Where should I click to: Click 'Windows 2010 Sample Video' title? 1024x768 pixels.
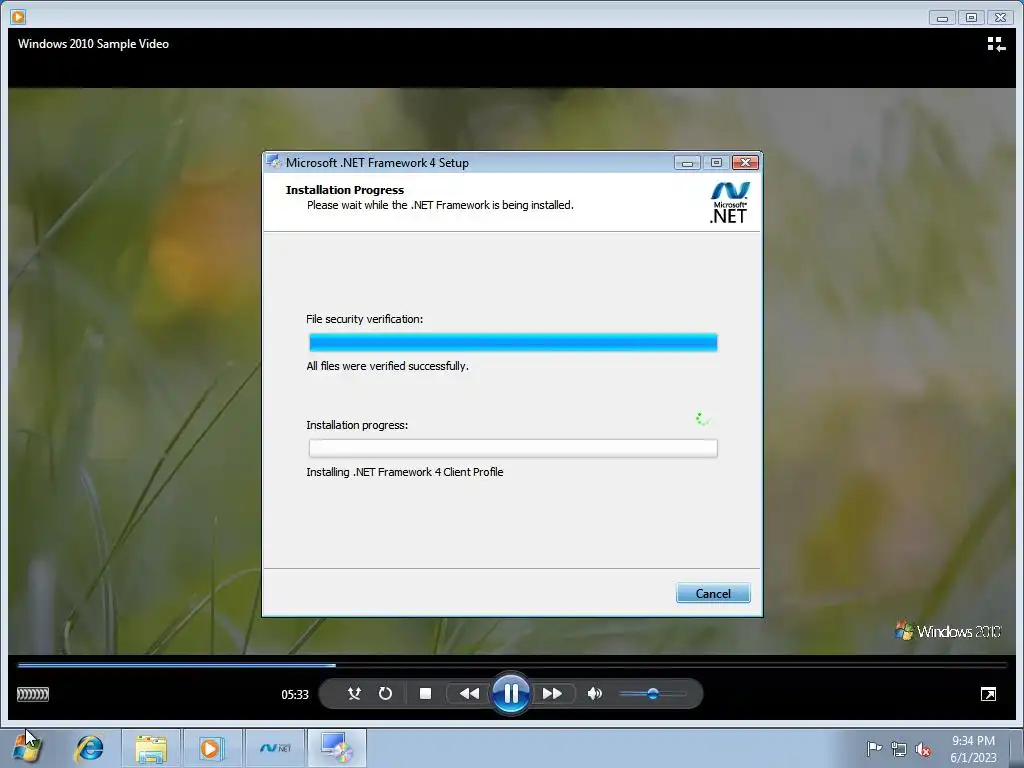pos(93,44)
